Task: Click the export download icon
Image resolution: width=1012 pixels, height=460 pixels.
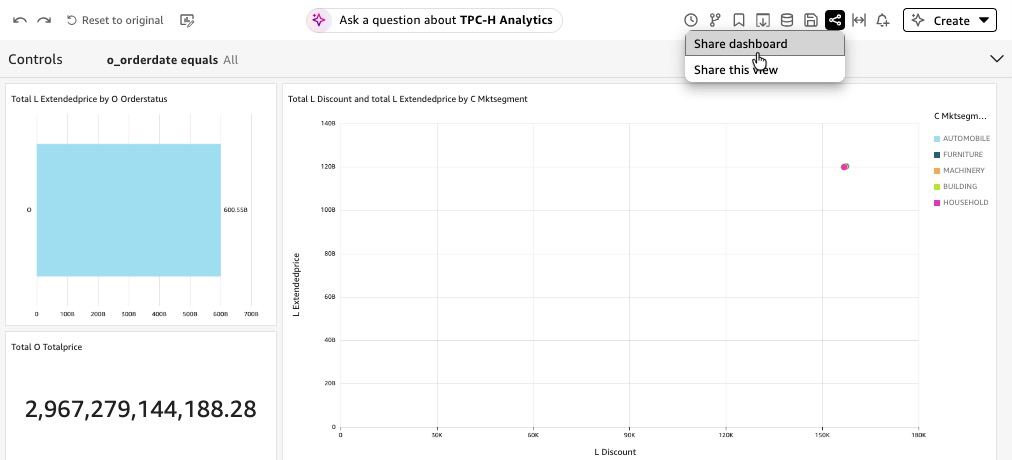Action: [x=763, y=20]
